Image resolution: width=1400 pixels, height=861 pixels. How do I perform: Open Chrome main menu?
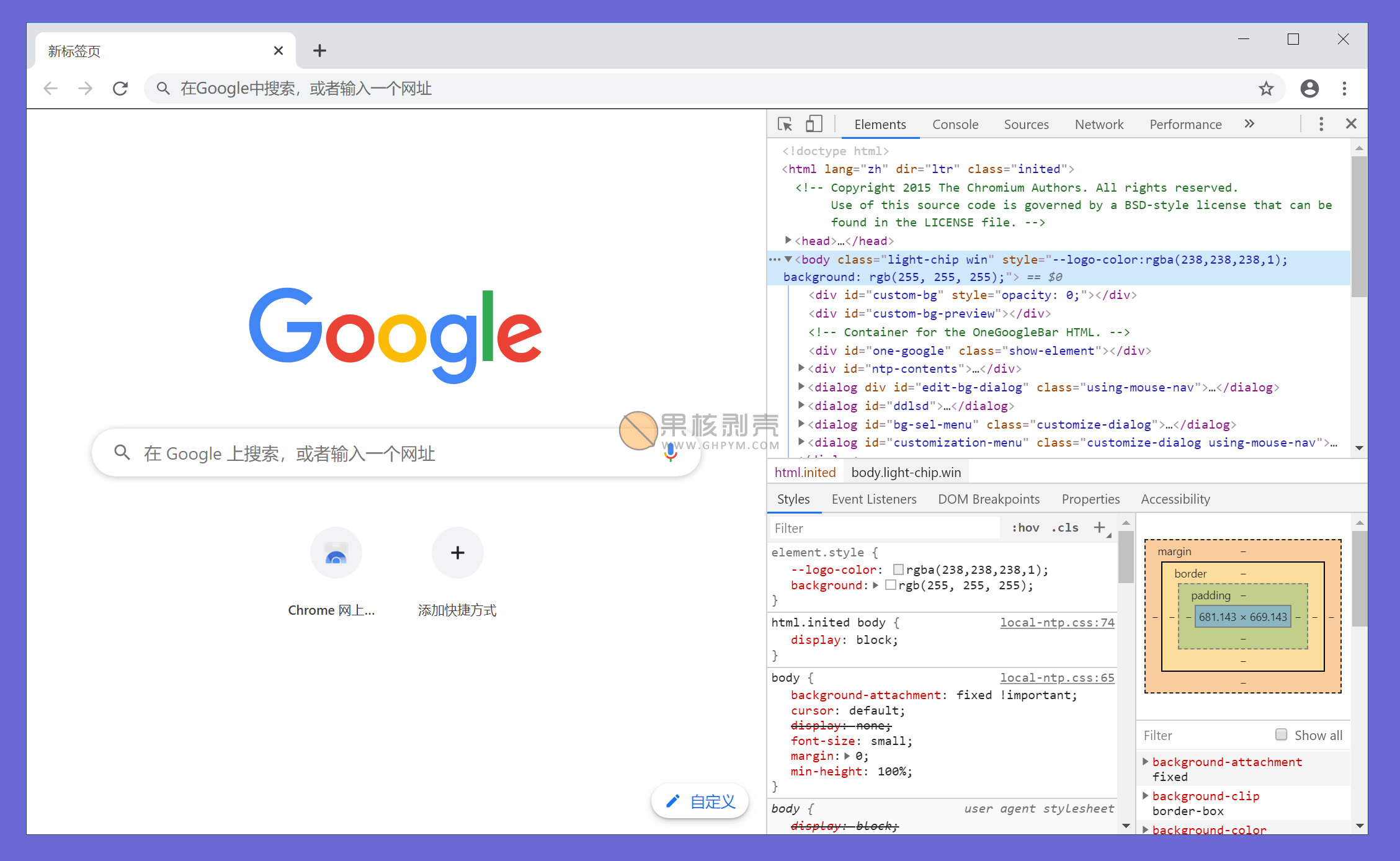pos(1344,89)
